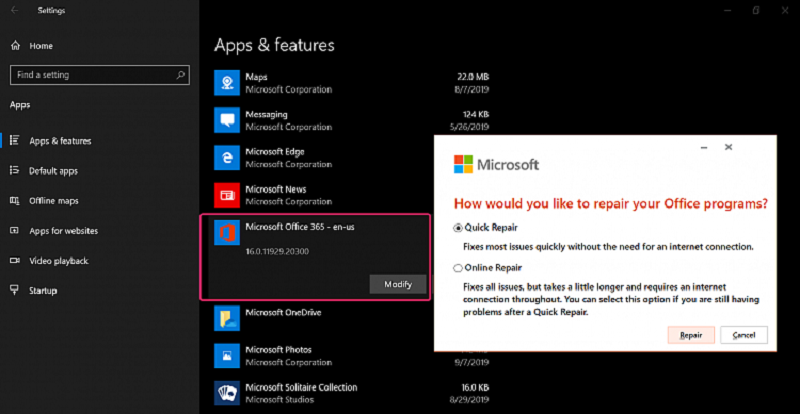Click the Apps for websites icon
The image size is (800, 414).
tap(15, 231)
